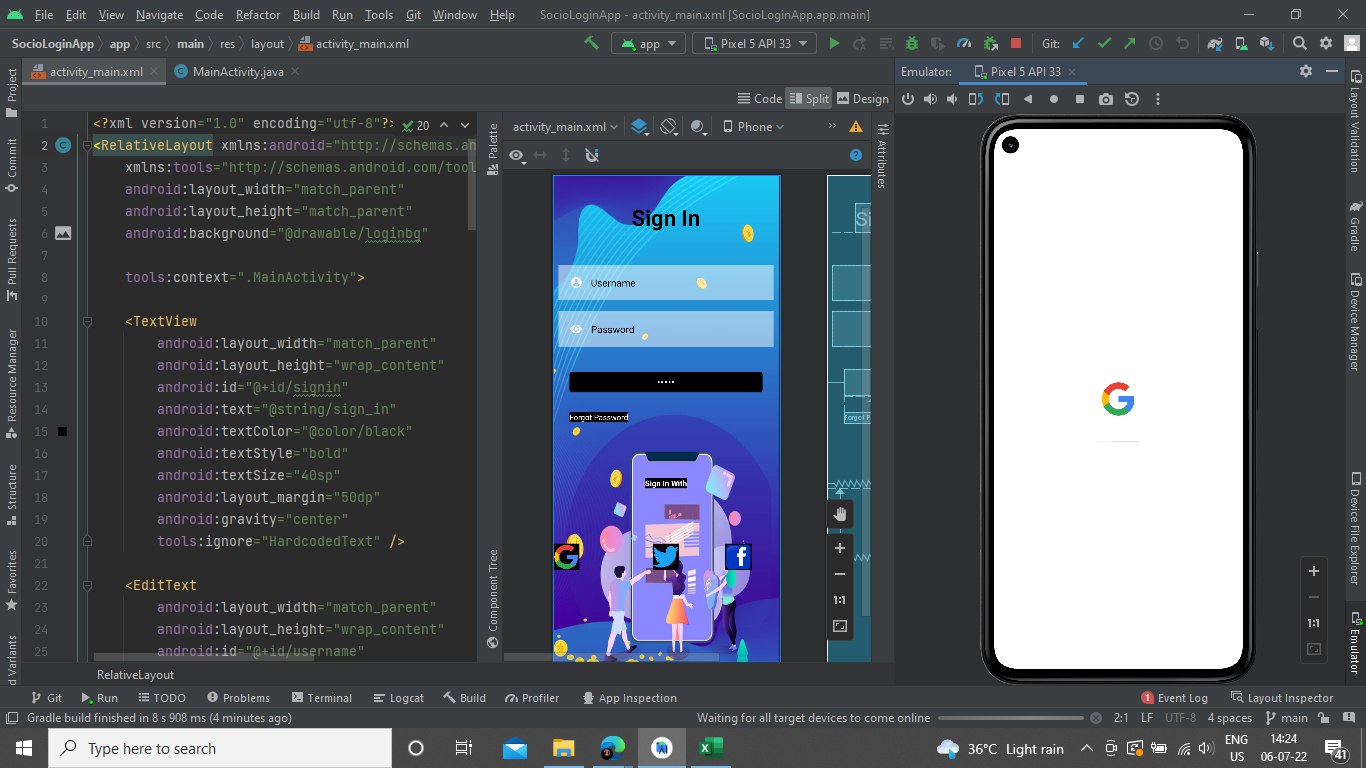Viewport: 1366px width, 768px height.
Task: Open the activity_main.xml layout file dropdown
Action: (565, 127)
